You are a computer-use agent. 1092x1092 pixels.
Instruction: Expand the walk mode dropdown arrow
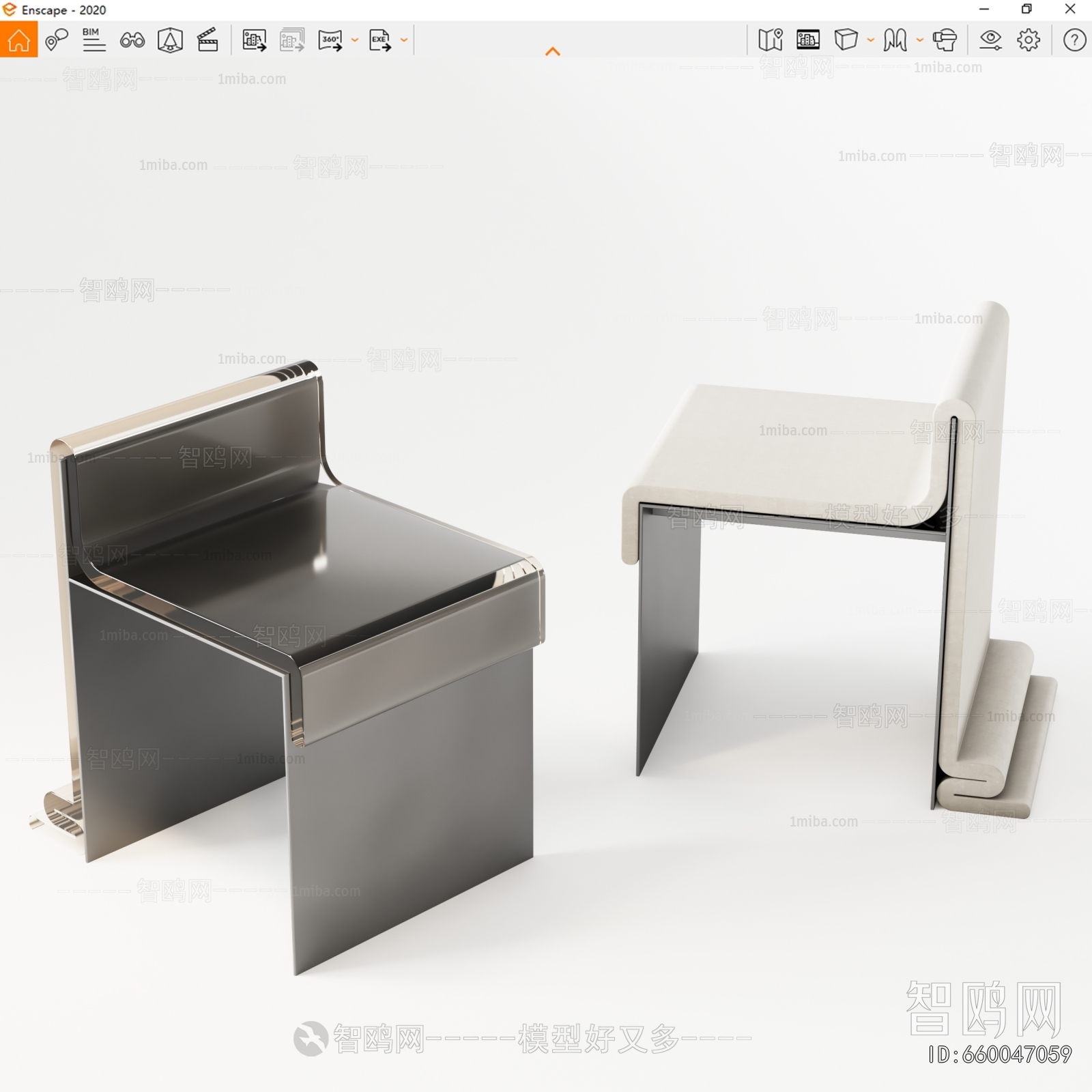[920, 40]
